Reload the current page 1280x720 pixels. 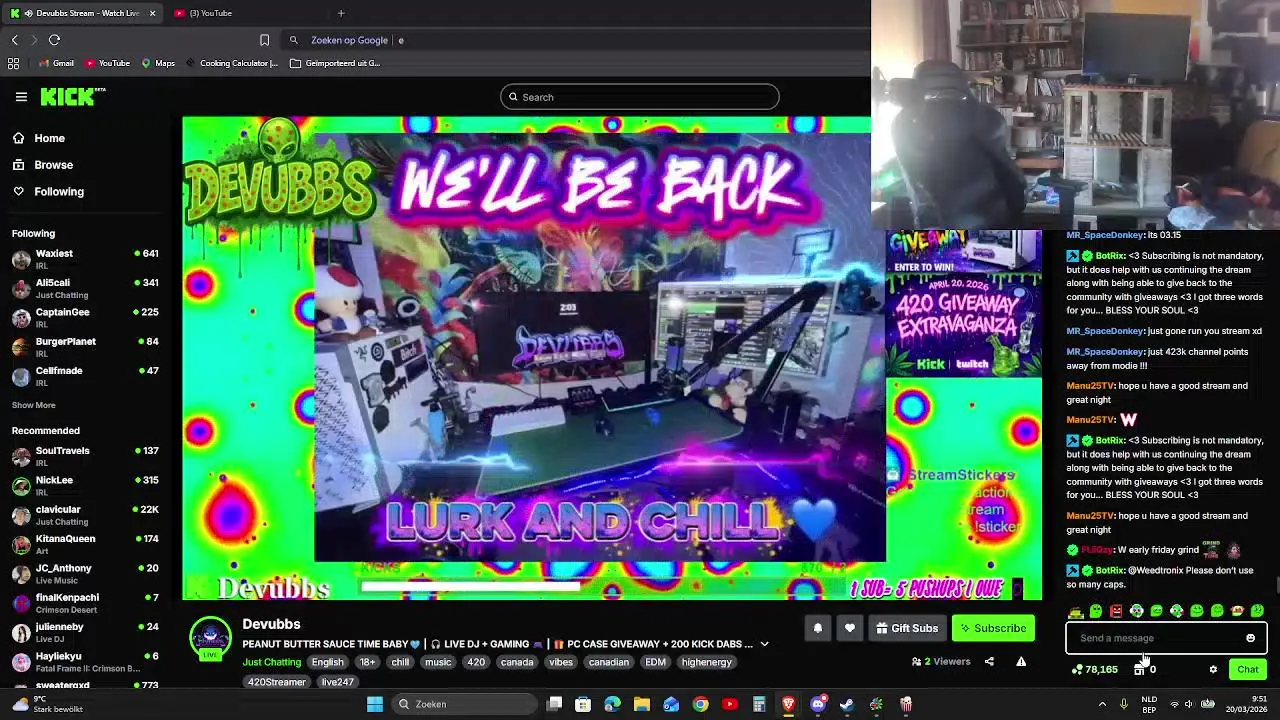click(54, 40)
